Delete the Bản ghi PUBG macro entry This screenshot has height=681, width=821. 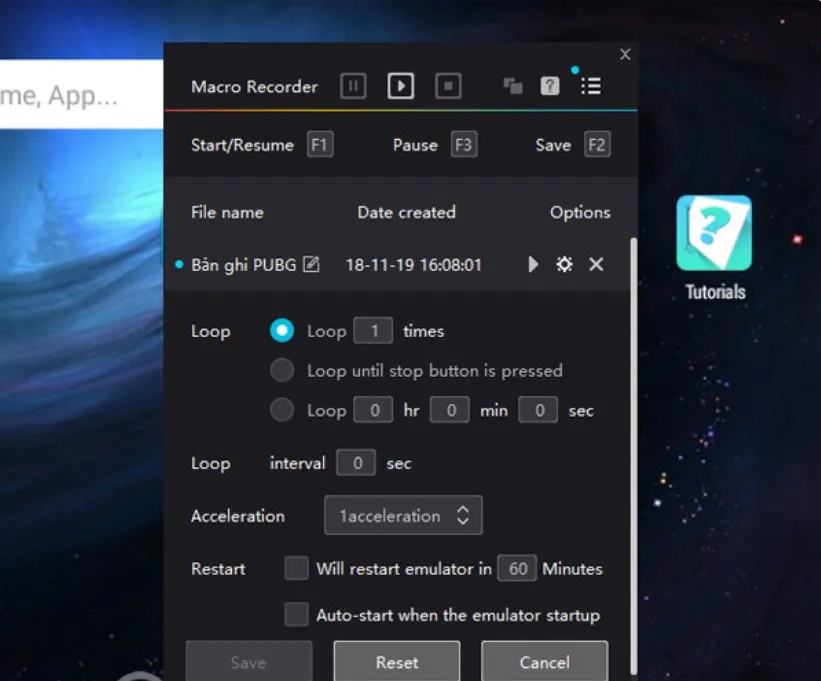[596, 264]
